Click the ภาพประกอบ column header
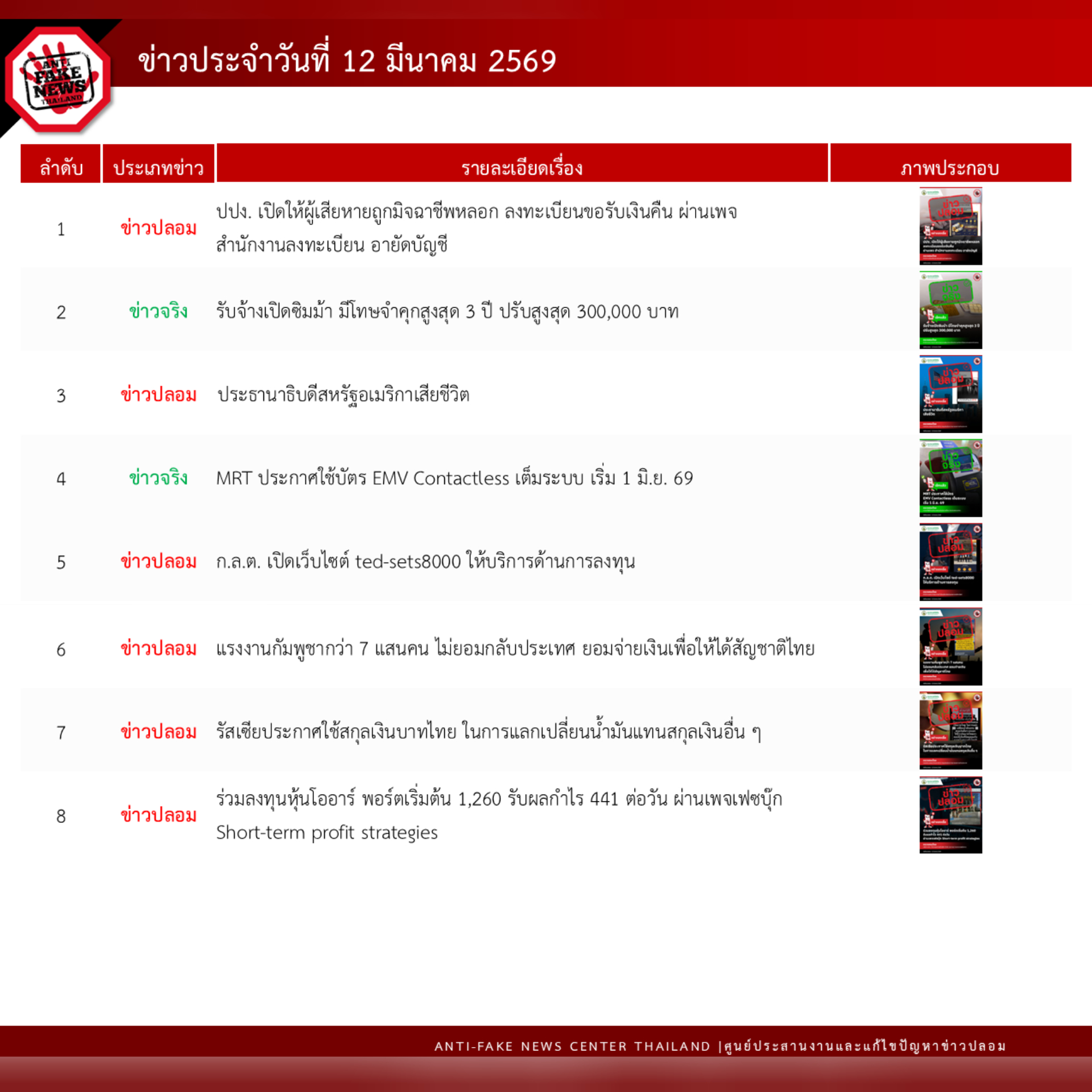This screenshot has height=1092, width=1092. coord(950,168)
